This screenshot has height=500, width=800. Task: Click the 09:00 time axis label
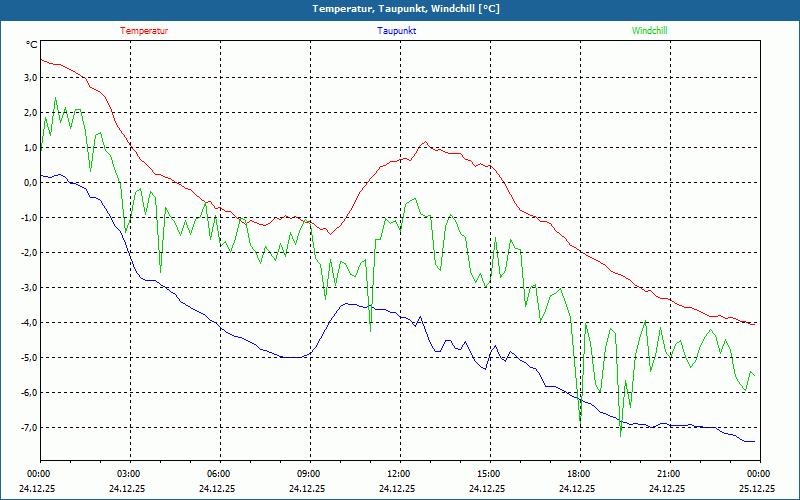coord(310,474)
